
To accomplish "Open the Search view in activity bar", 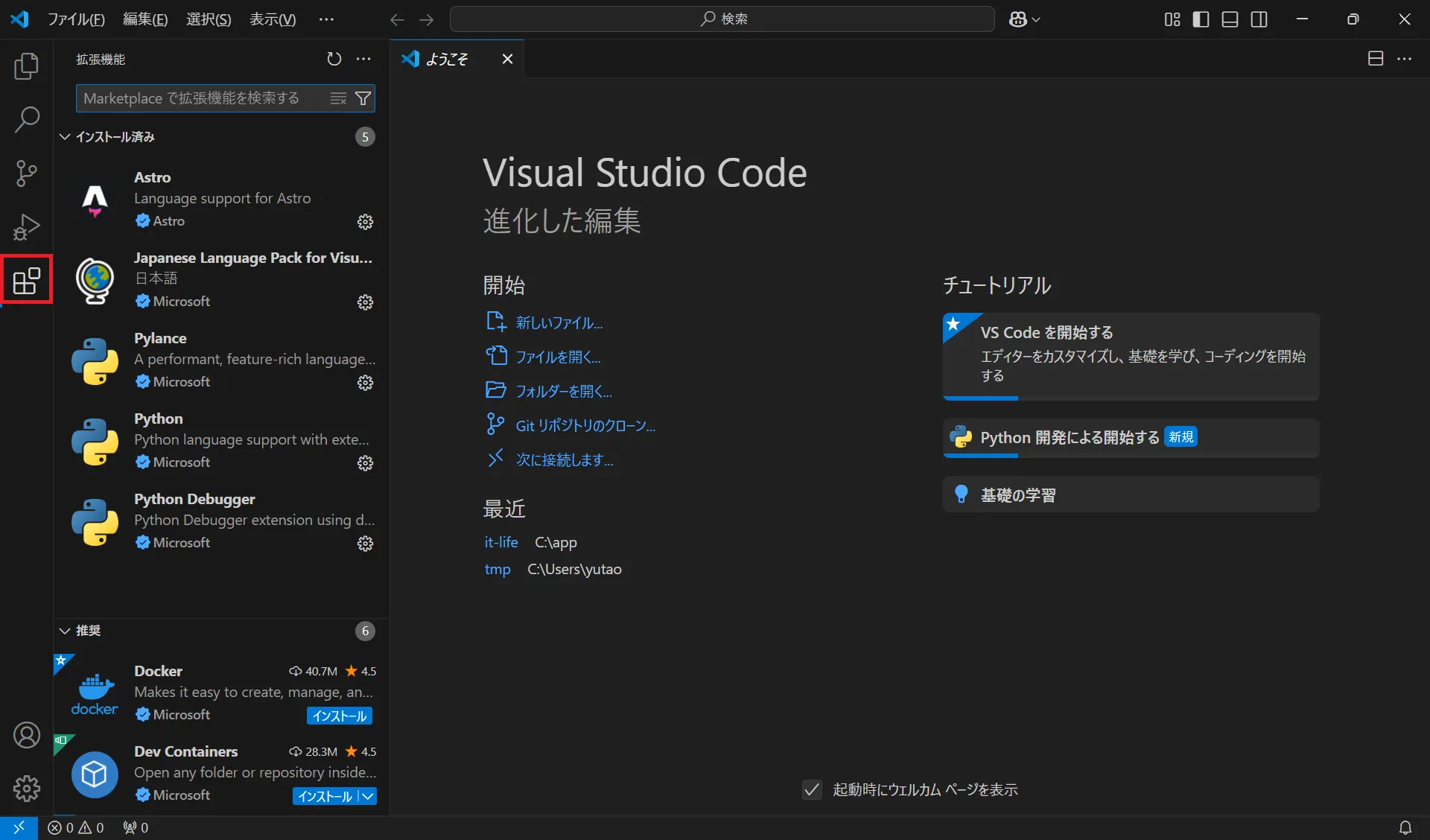I will 27,120.
